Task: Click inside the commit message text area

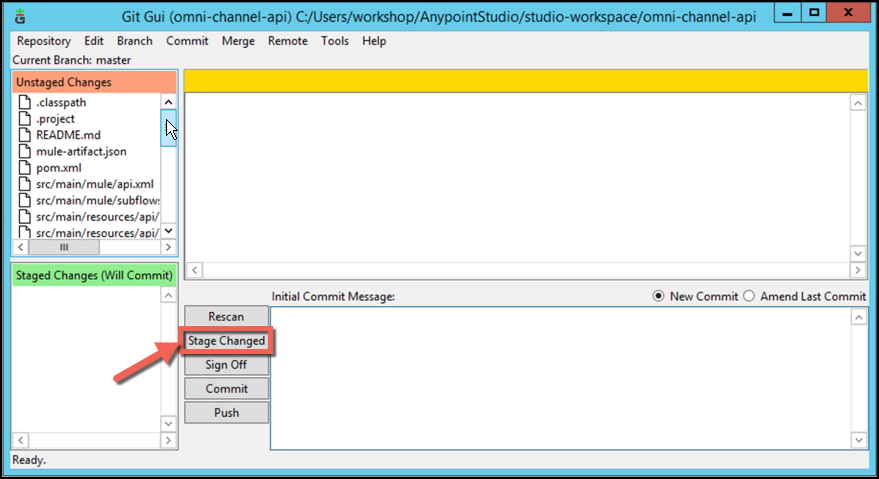Action: tap(561, 378)
